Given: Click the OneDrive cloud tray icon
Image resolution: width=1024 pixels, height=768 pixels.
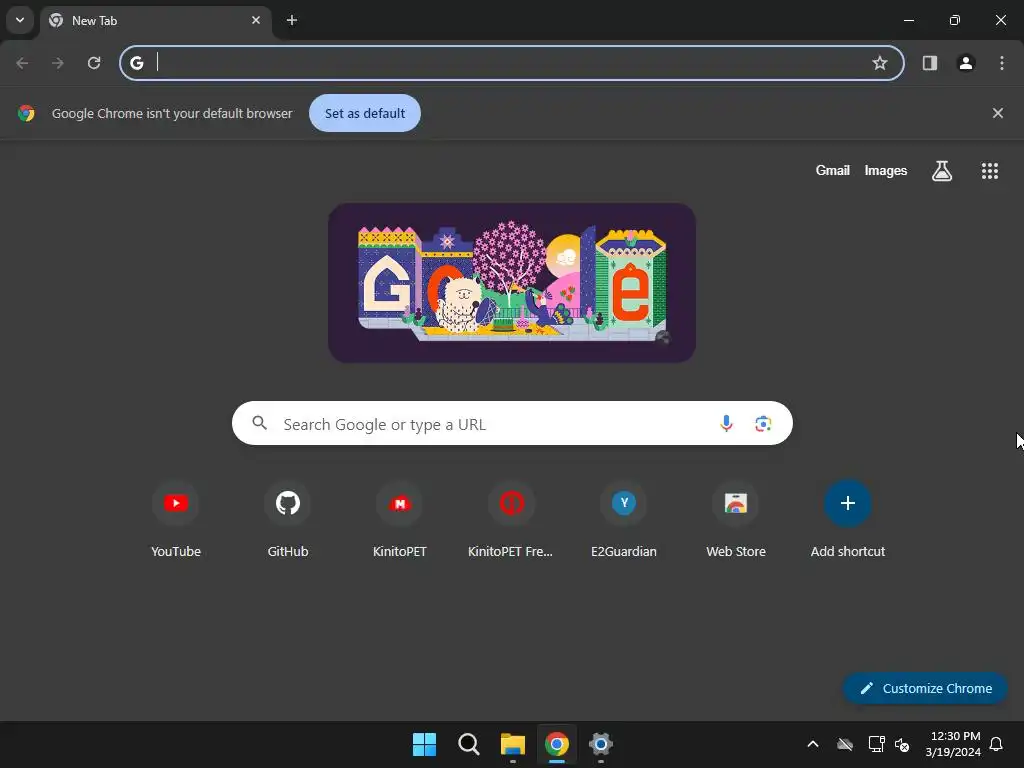Looking at the screenshot, I should (x=845, y=744).
